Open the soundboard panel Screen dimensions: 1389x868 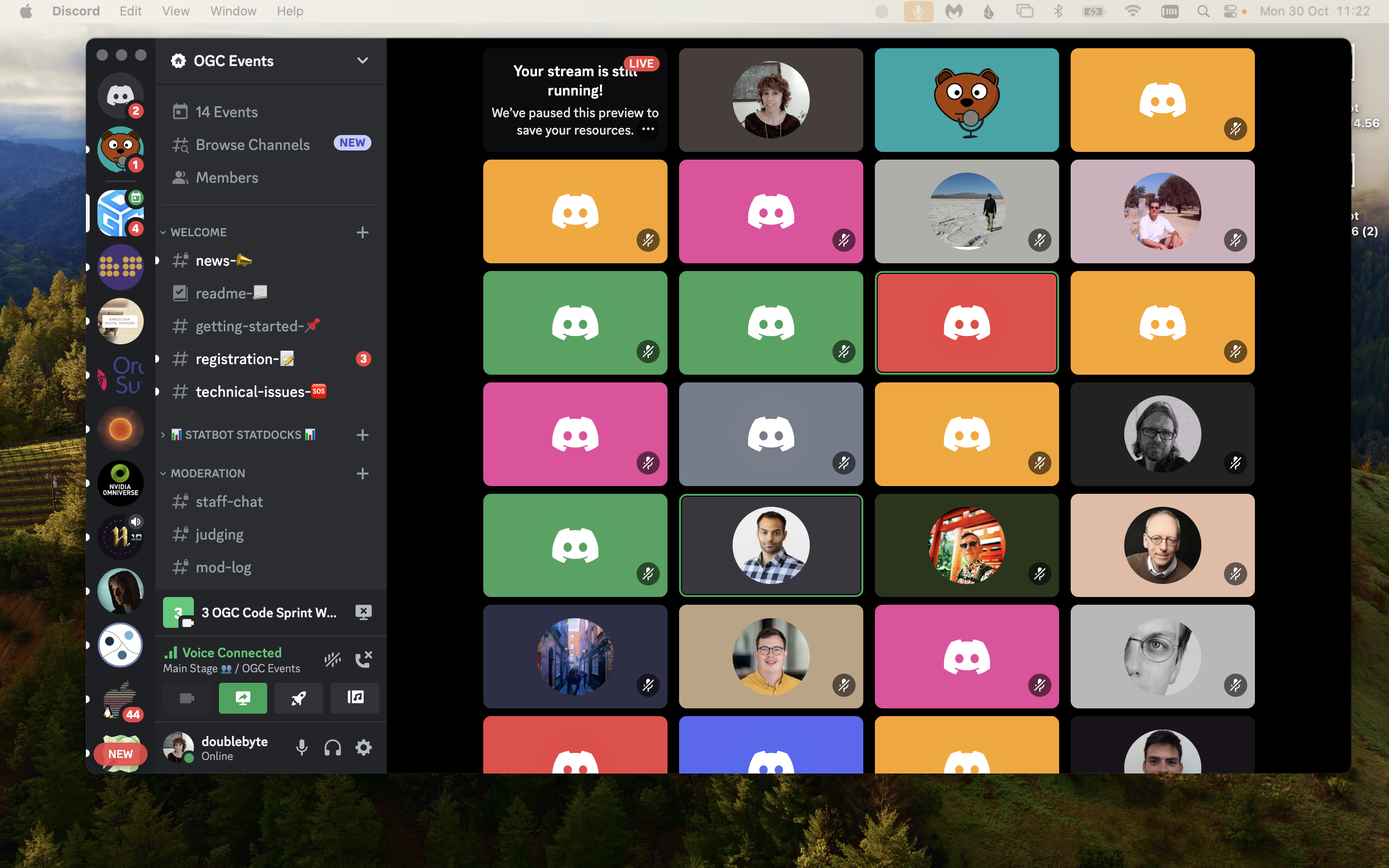[354, 698]
